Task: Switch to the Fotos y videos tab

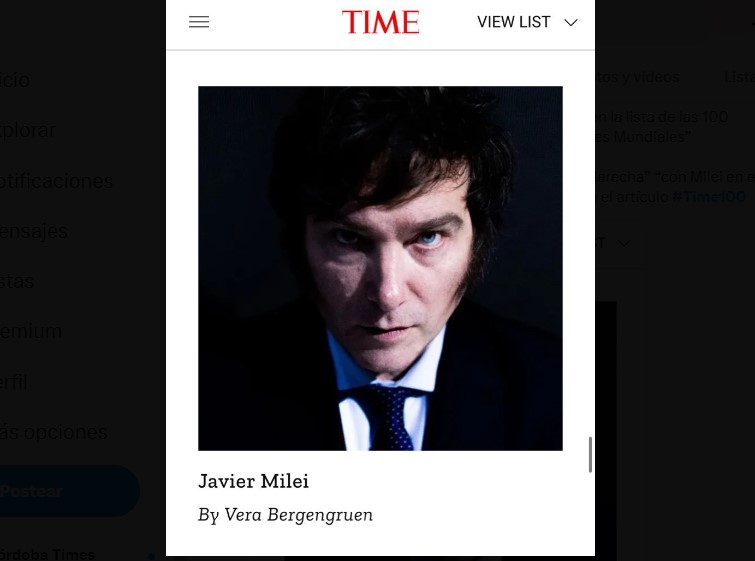Action: (x=638, y=77)
